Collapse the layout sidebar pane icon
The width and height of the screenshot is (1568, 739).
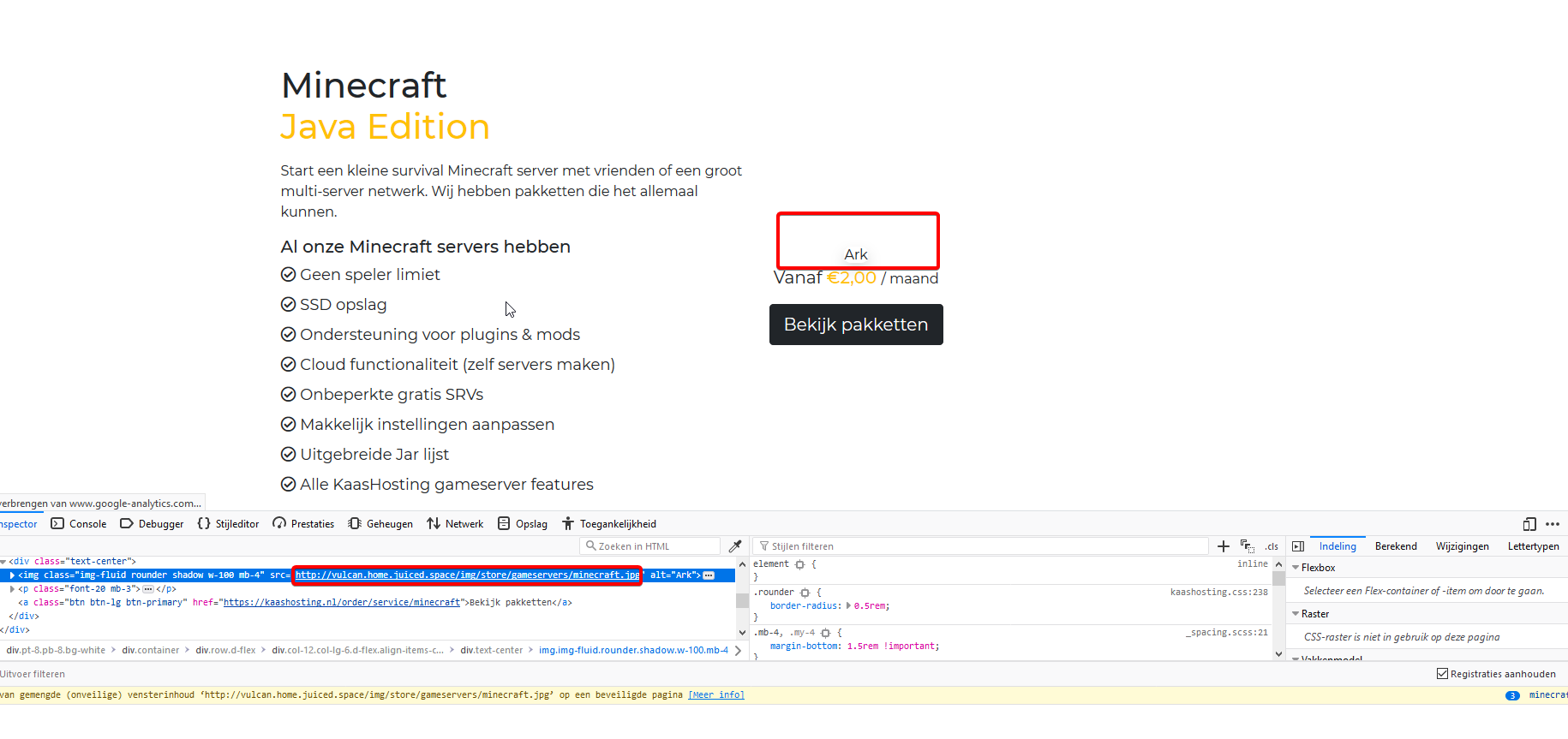(1298, 546)
